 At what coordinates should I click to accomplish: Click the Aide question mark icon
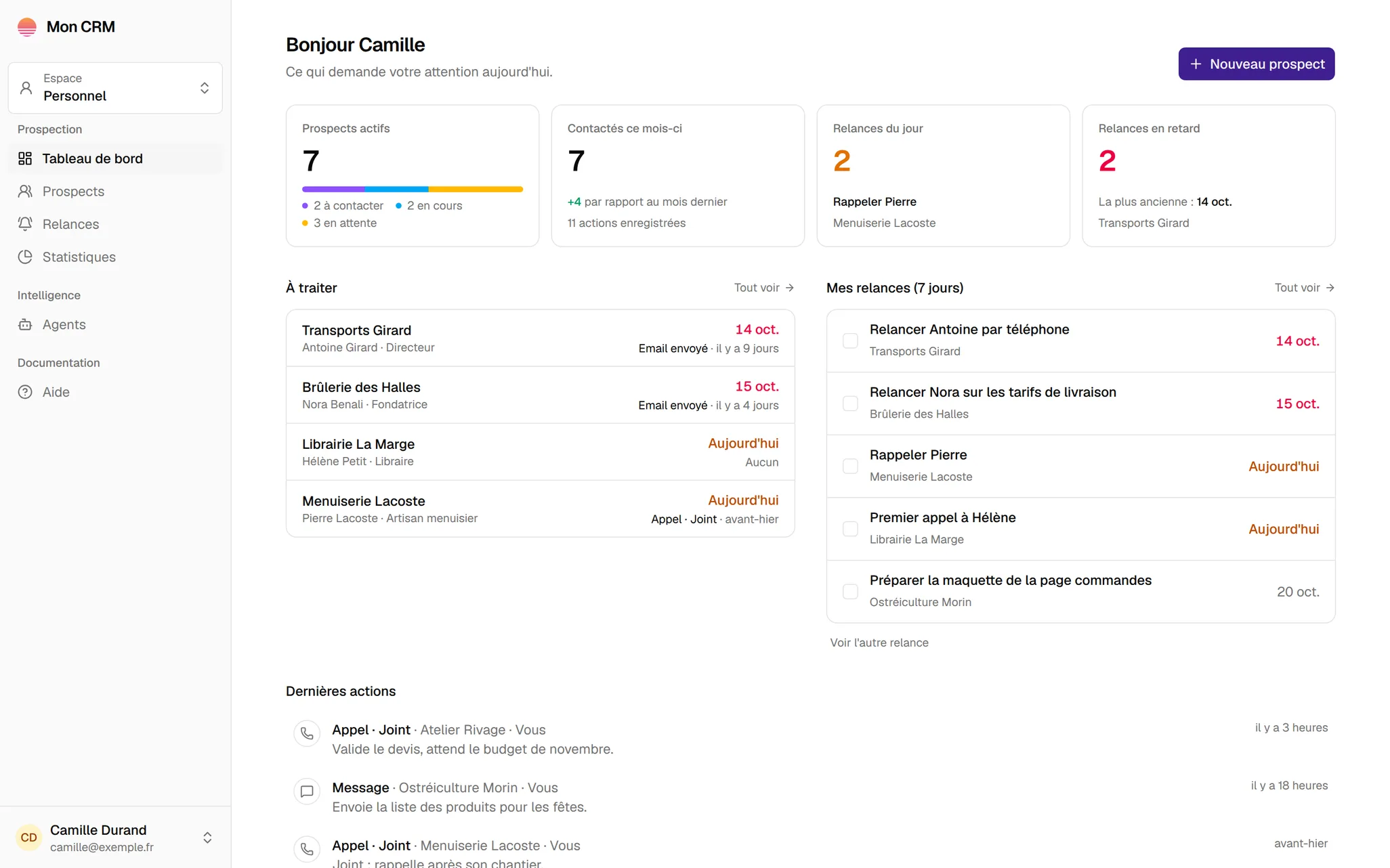pos(25,392)
